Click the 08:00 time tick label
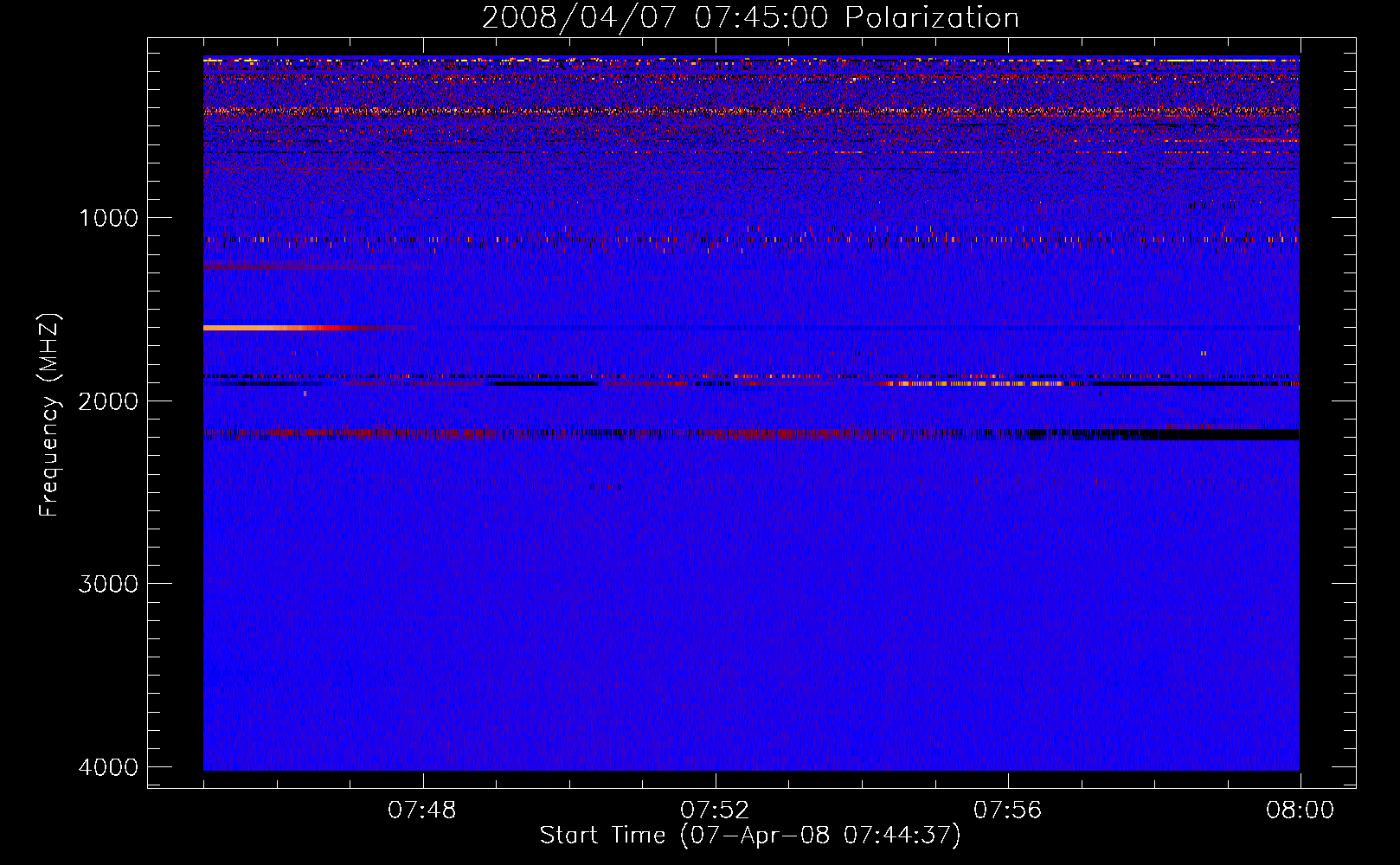The width and height of the screenshot is (1400, 865). point(1300,811)
